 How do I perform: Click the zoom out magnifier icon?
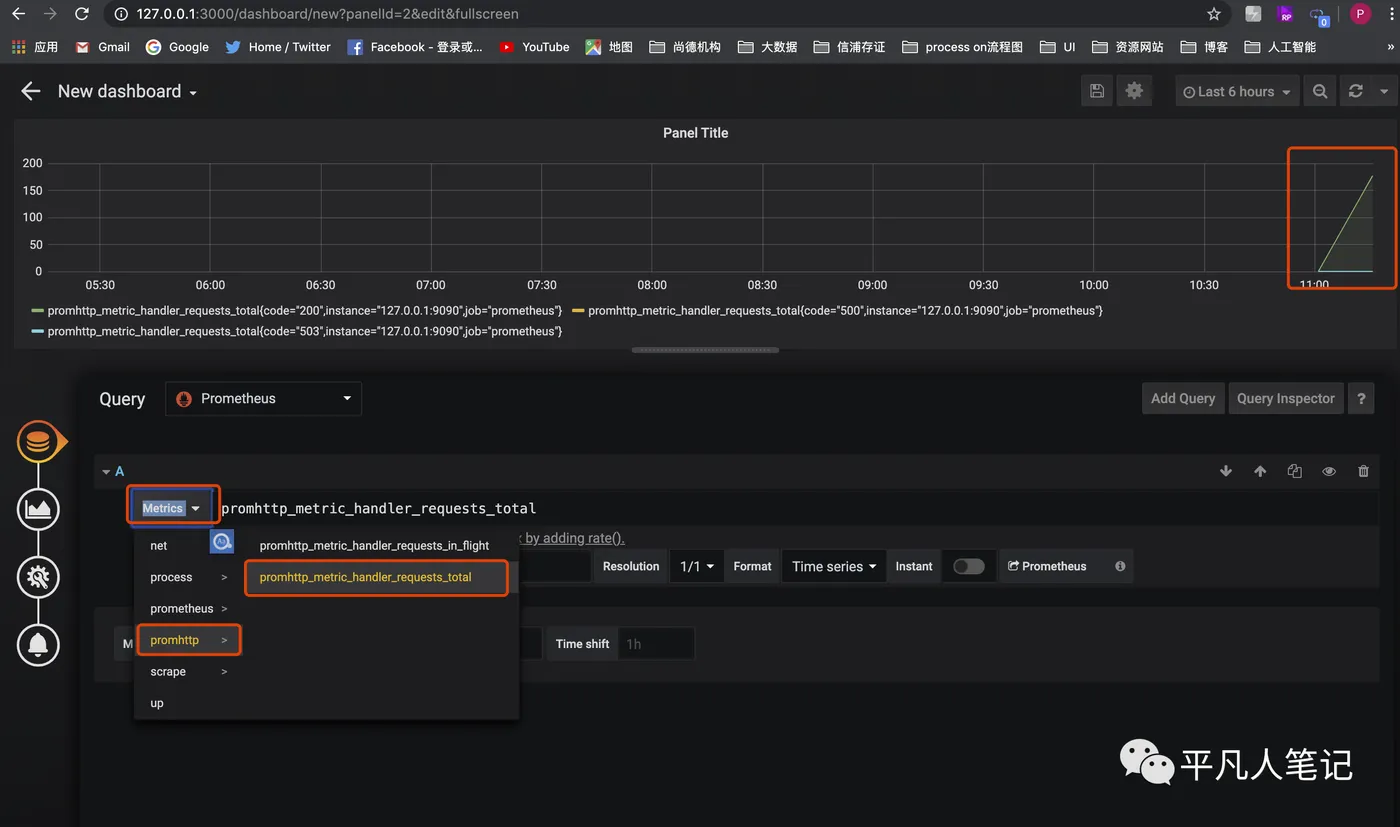tap(1320, 91)
